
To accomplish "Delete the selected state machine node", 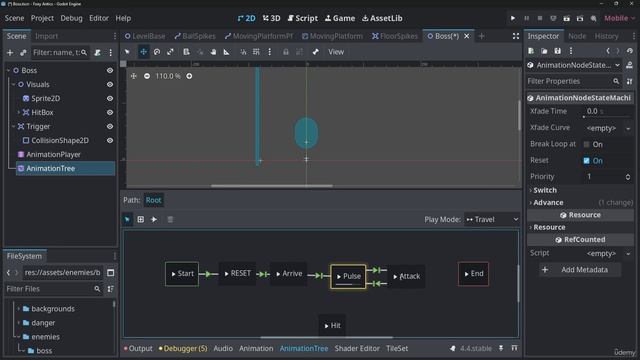I will click(x=170, y=220).
